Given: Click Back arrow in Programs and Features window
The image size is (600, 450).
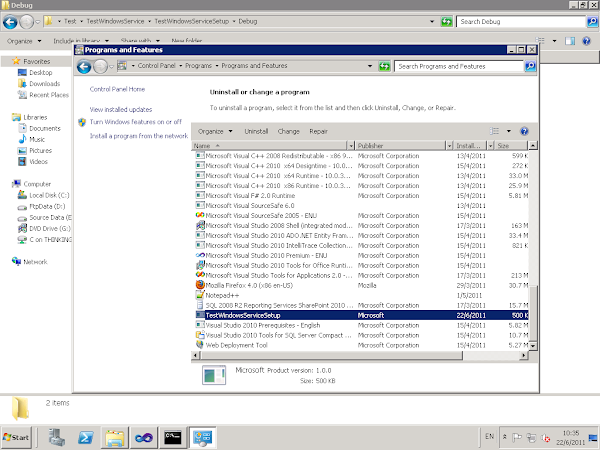Looking at the screenshot, I should tap(84, 67).
